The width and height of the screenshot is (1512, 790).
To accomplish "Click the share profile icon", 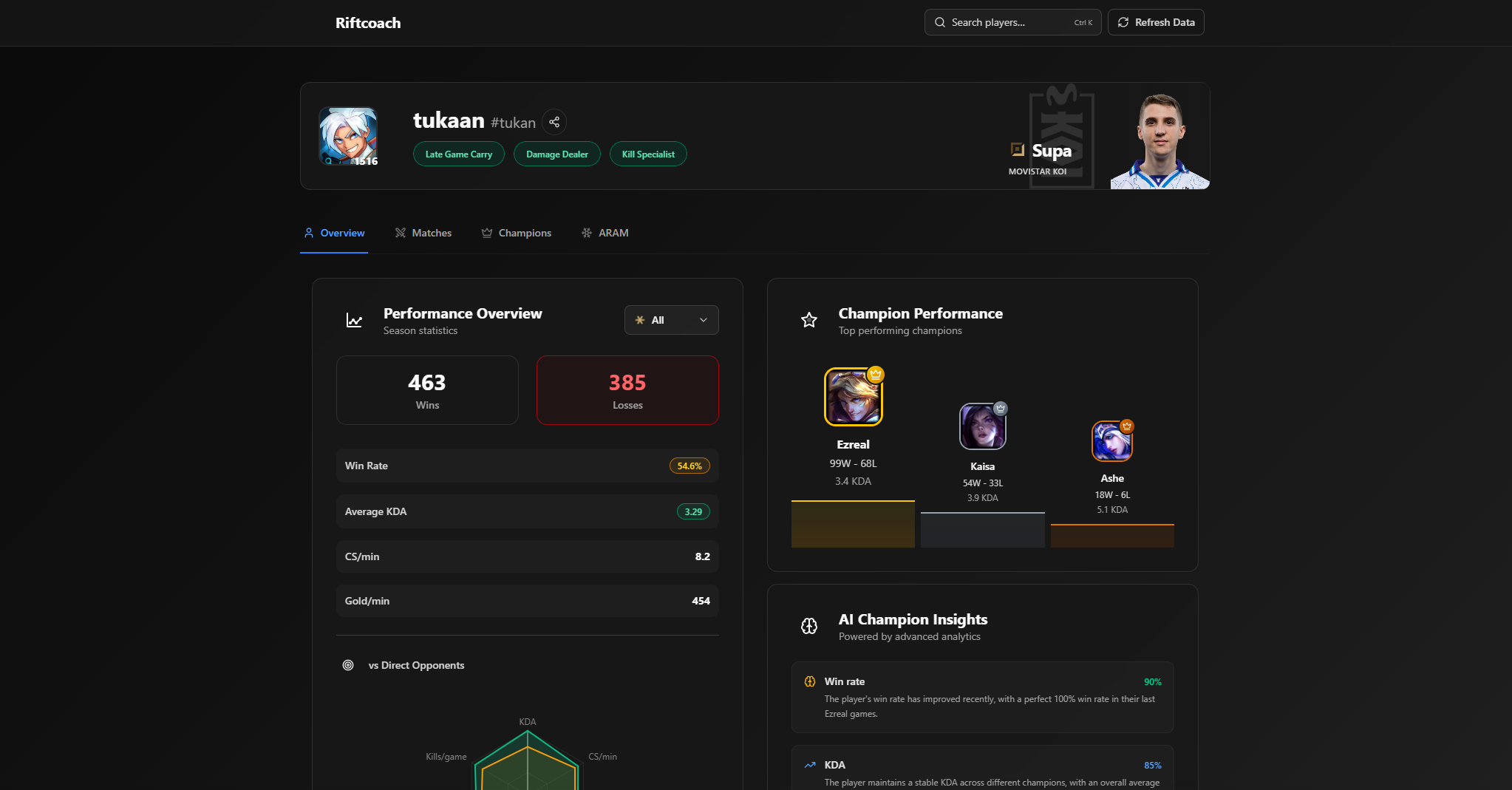I will 554,122.
